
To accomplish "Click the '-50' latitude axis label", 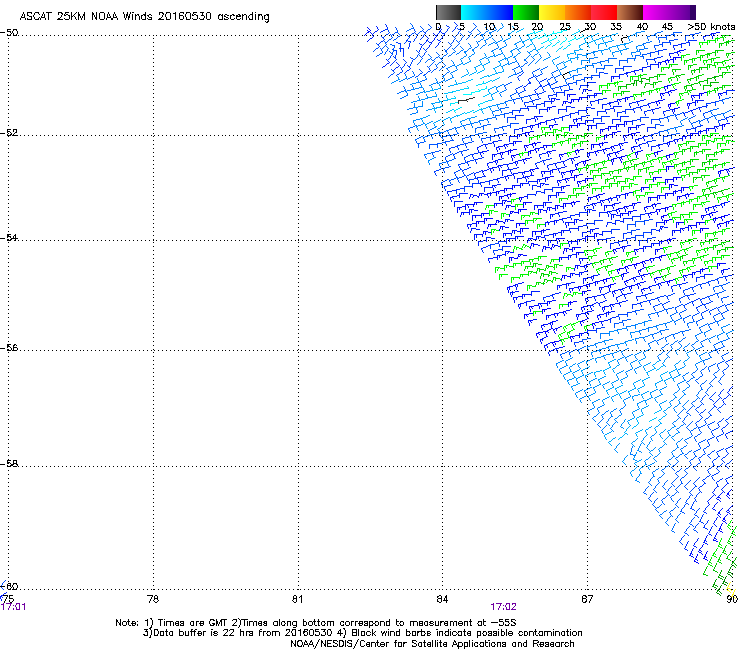I will (x=9, y=33).
